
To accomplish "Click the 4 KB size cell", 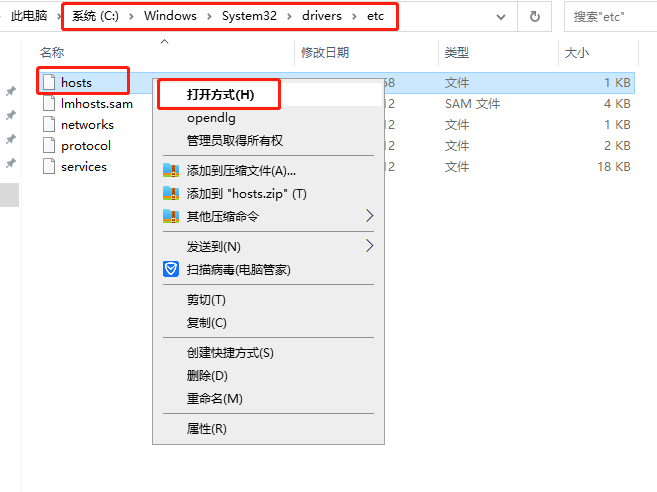I will [617, 104].
